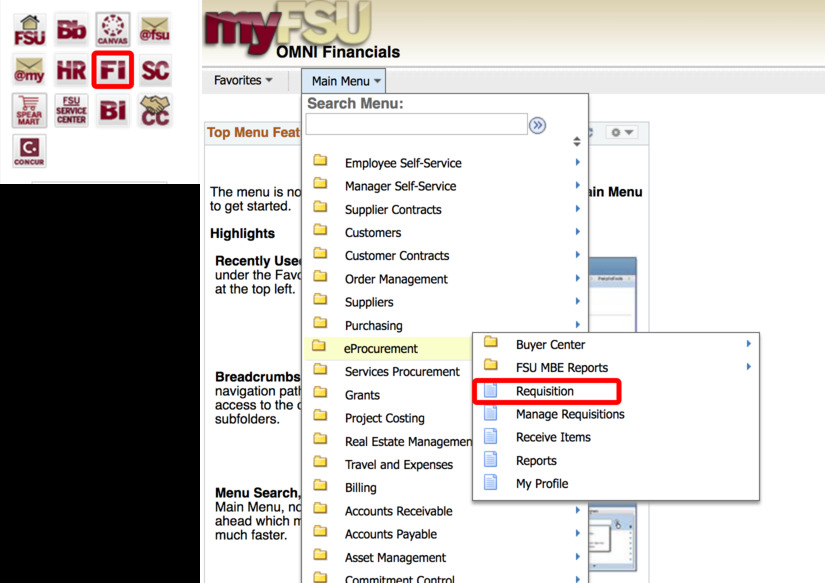Open the FSU Service Center icon
The height and width of the screenshot is (583, 825).
point(71,110)
